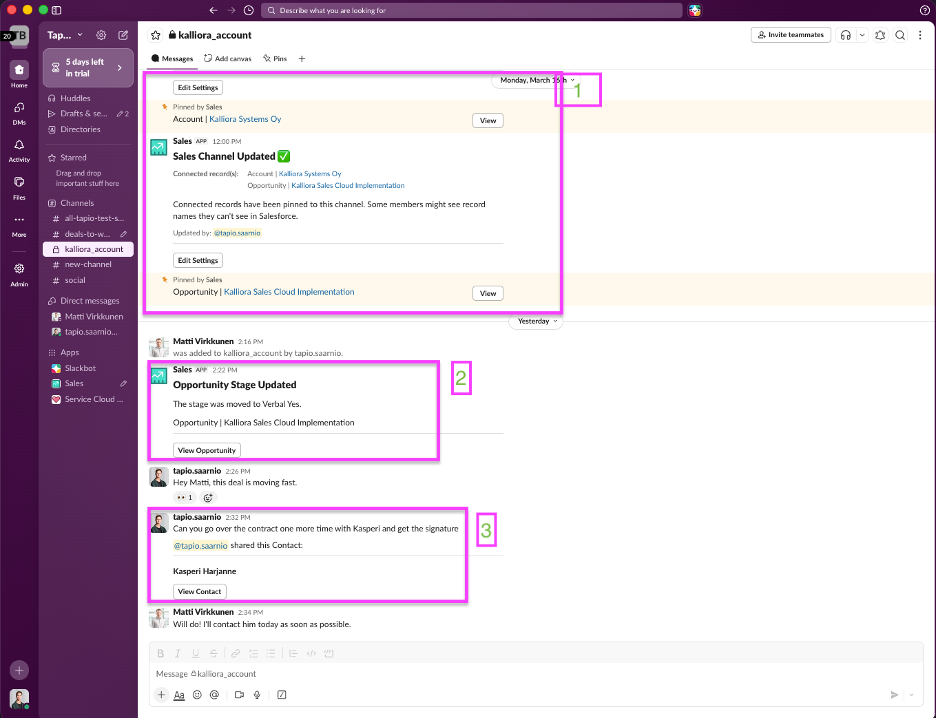Add workspace with plus at rail bottom
This screenshot has height=718, width=936.
click(x=19, y=670)
